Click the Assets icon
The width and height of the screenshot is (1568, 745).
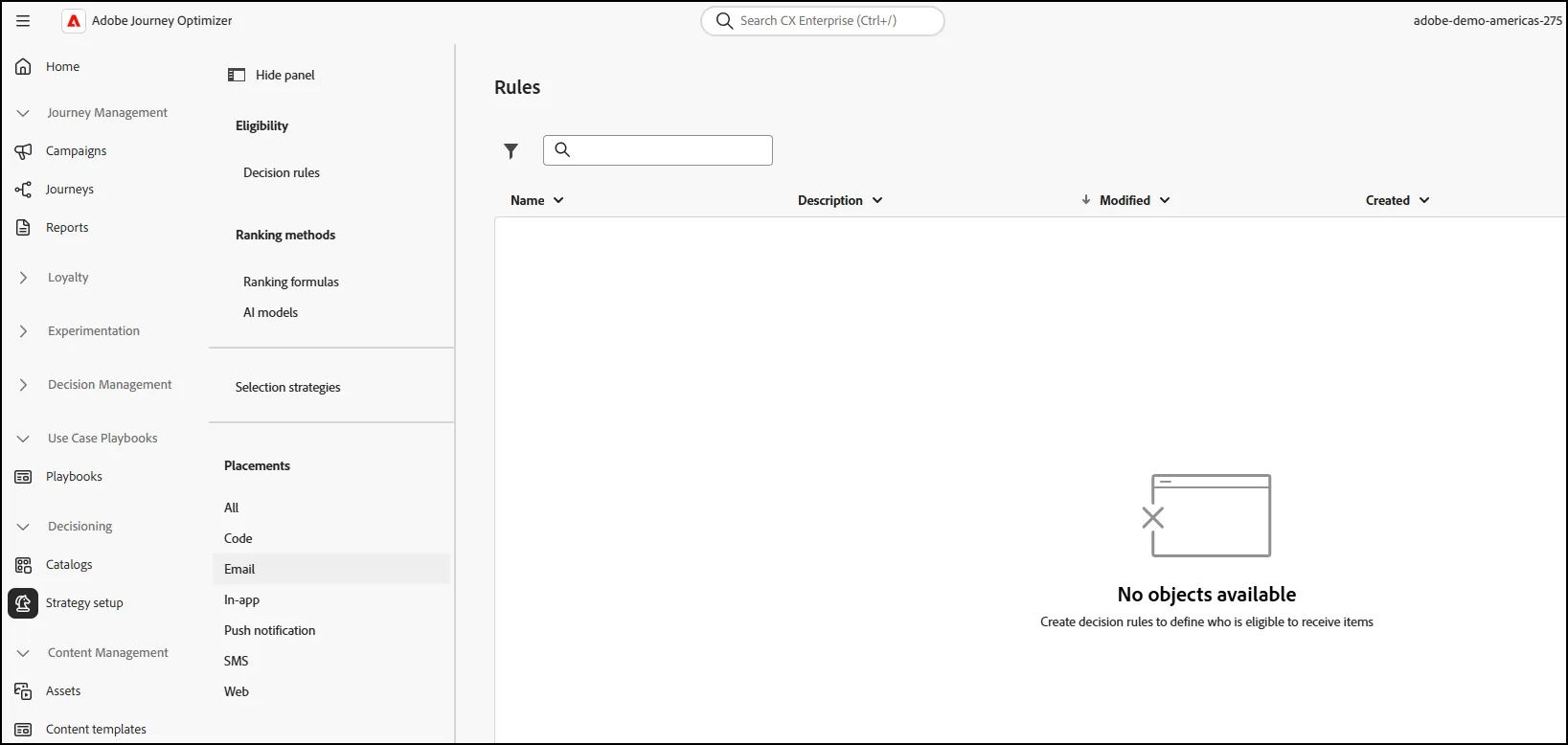tap(23, 690)
